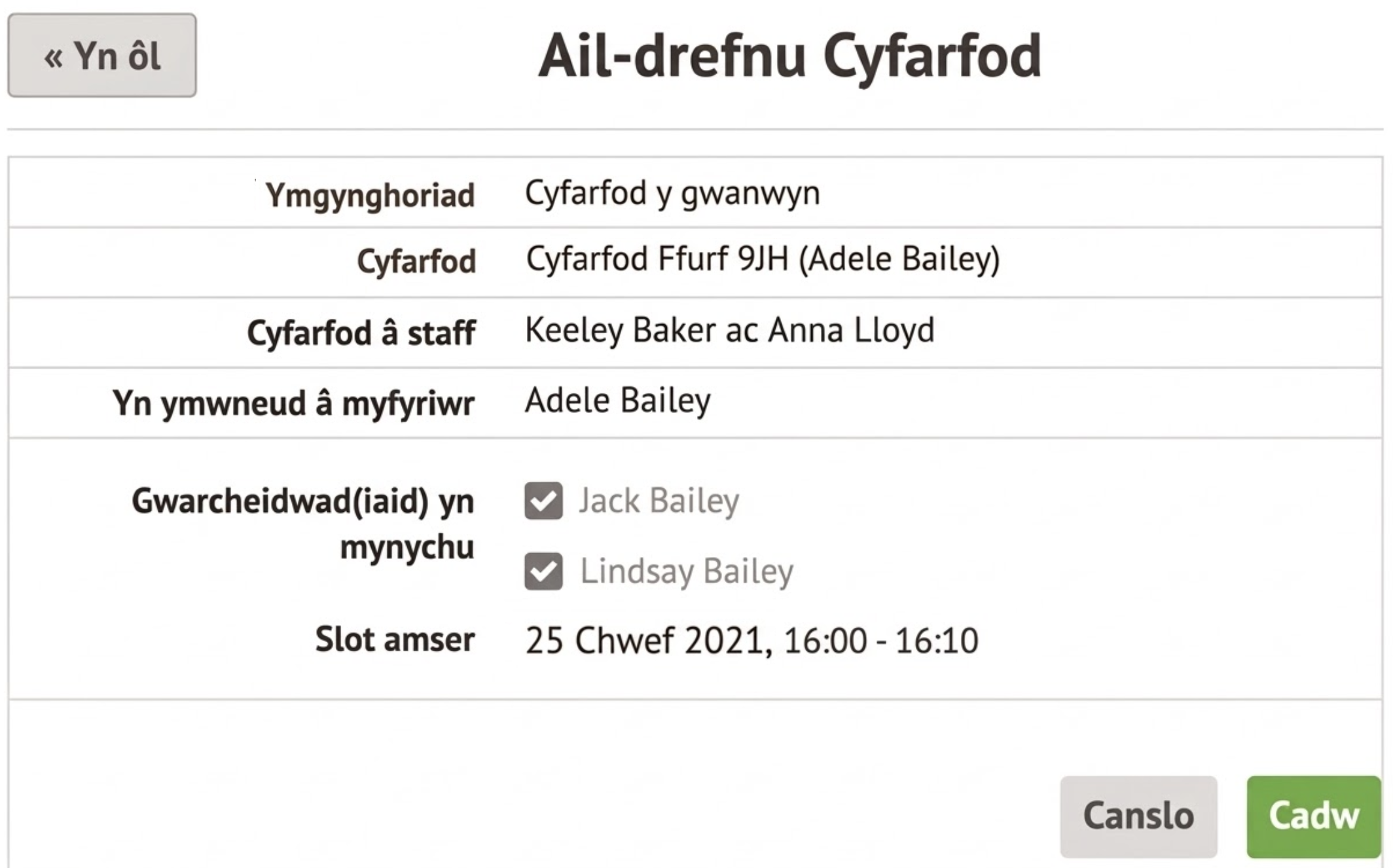The width and height of the screenshot is (1393, 868).
Task: Click the Gwarcheidwad(iaid) yn mynychu label
Action: coord(303,523)
